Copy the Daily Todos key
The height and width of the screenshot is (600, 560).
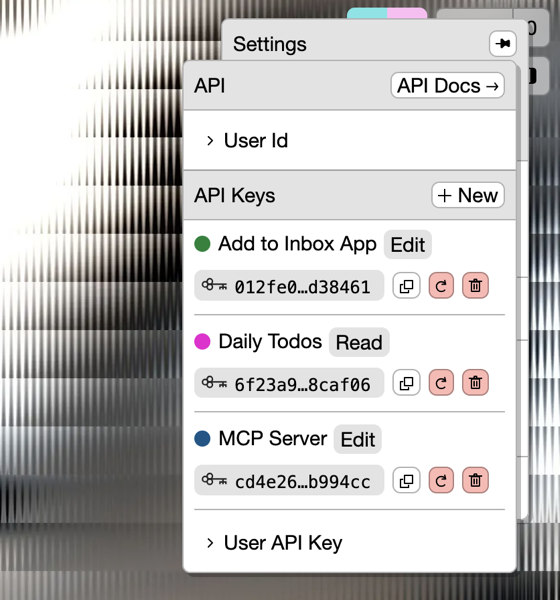tap(407, 383)
